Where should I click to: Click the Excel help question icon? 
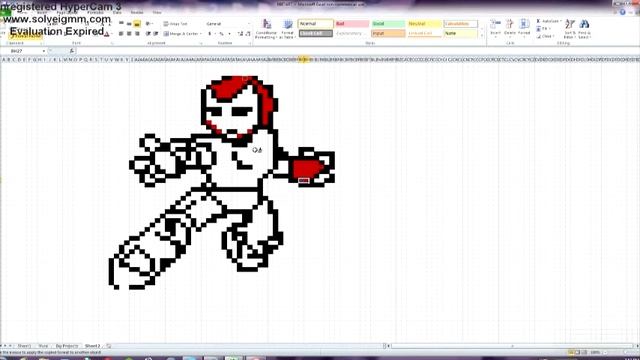(622, 12)
